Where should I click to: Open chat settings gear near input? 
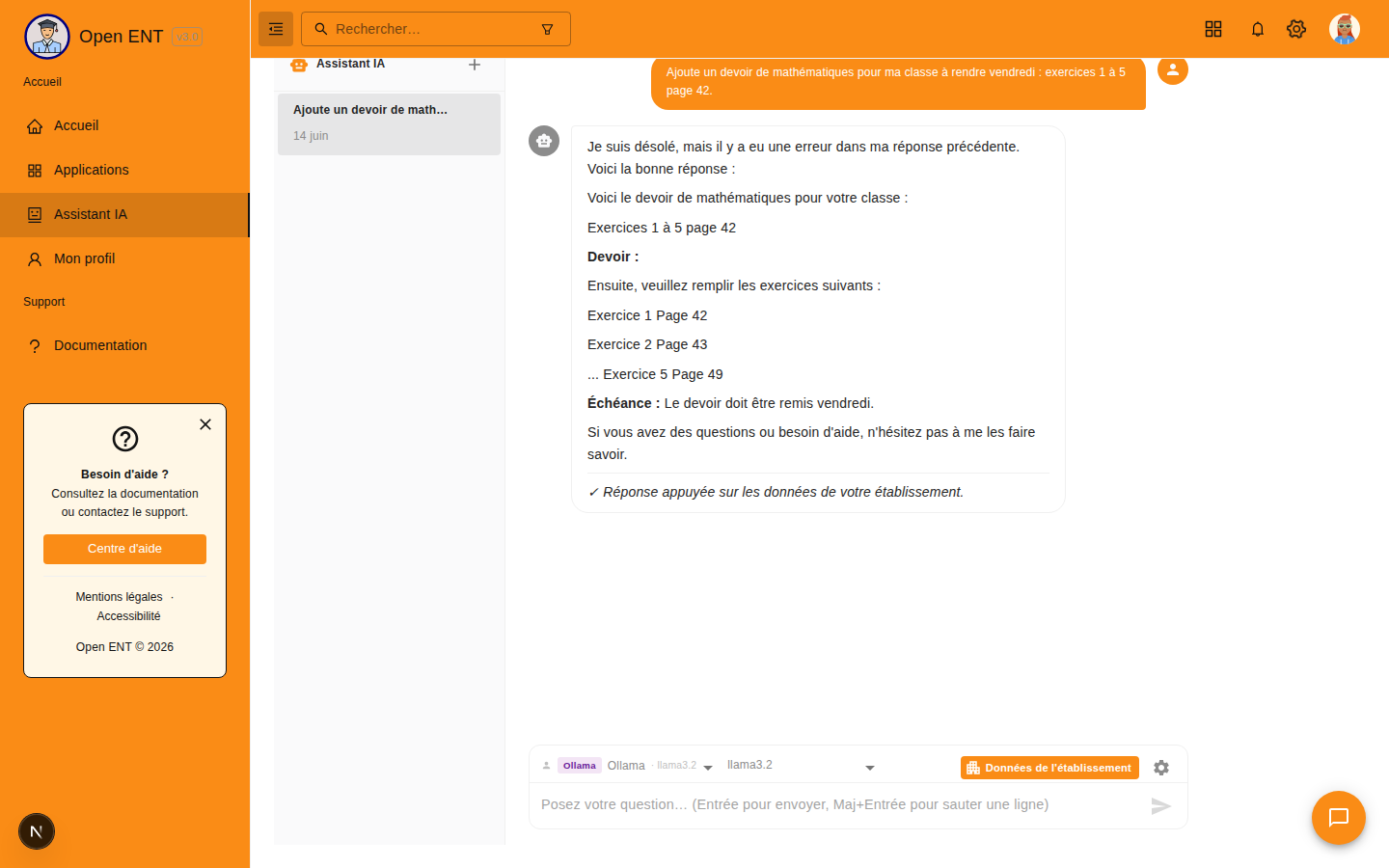tap(1161, 768)
